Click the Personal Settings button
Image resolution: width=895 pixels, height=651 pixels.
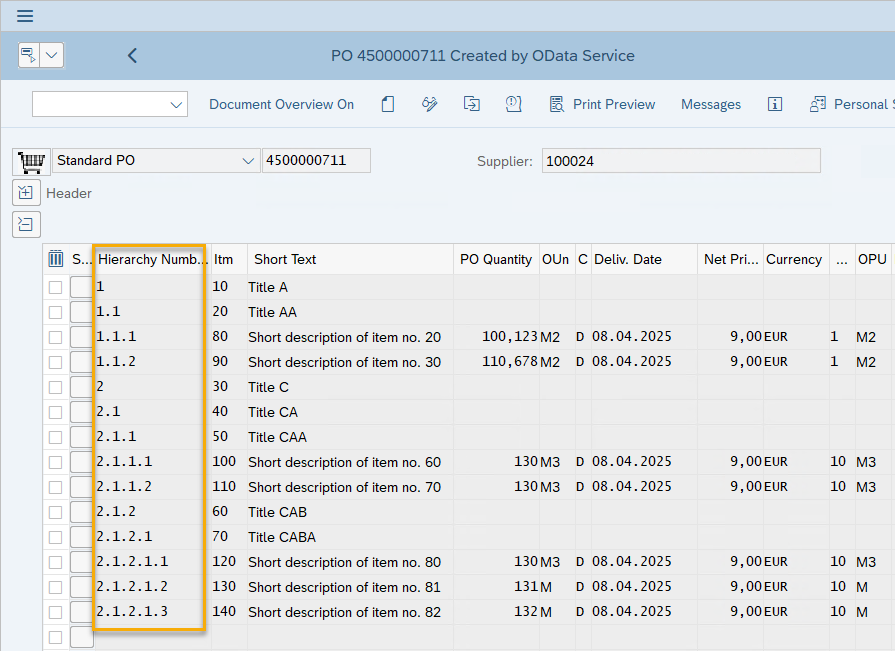point(850,104)
